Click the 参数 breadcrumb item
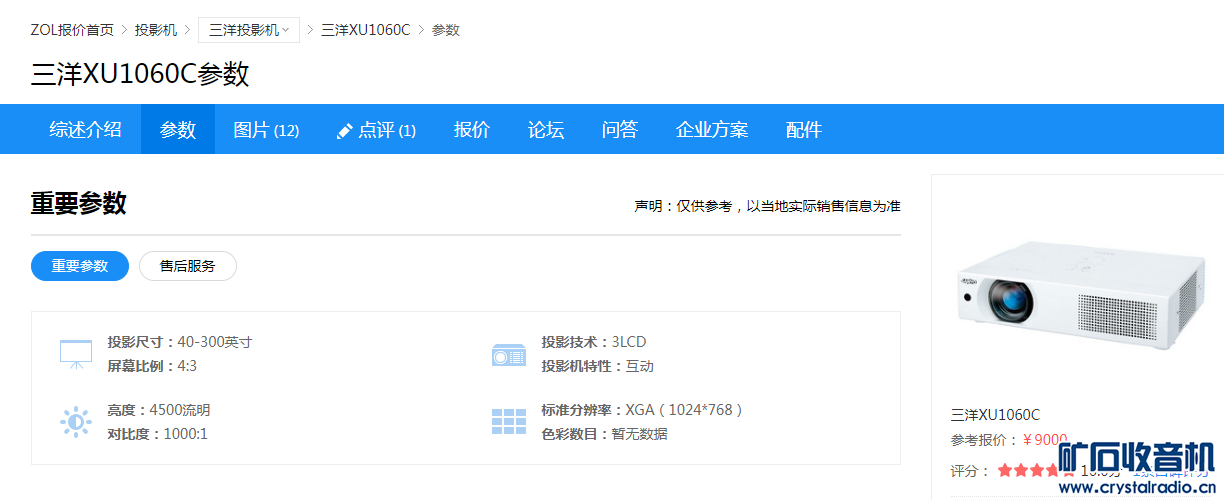Screen dimensions: 1224x500 446,30
